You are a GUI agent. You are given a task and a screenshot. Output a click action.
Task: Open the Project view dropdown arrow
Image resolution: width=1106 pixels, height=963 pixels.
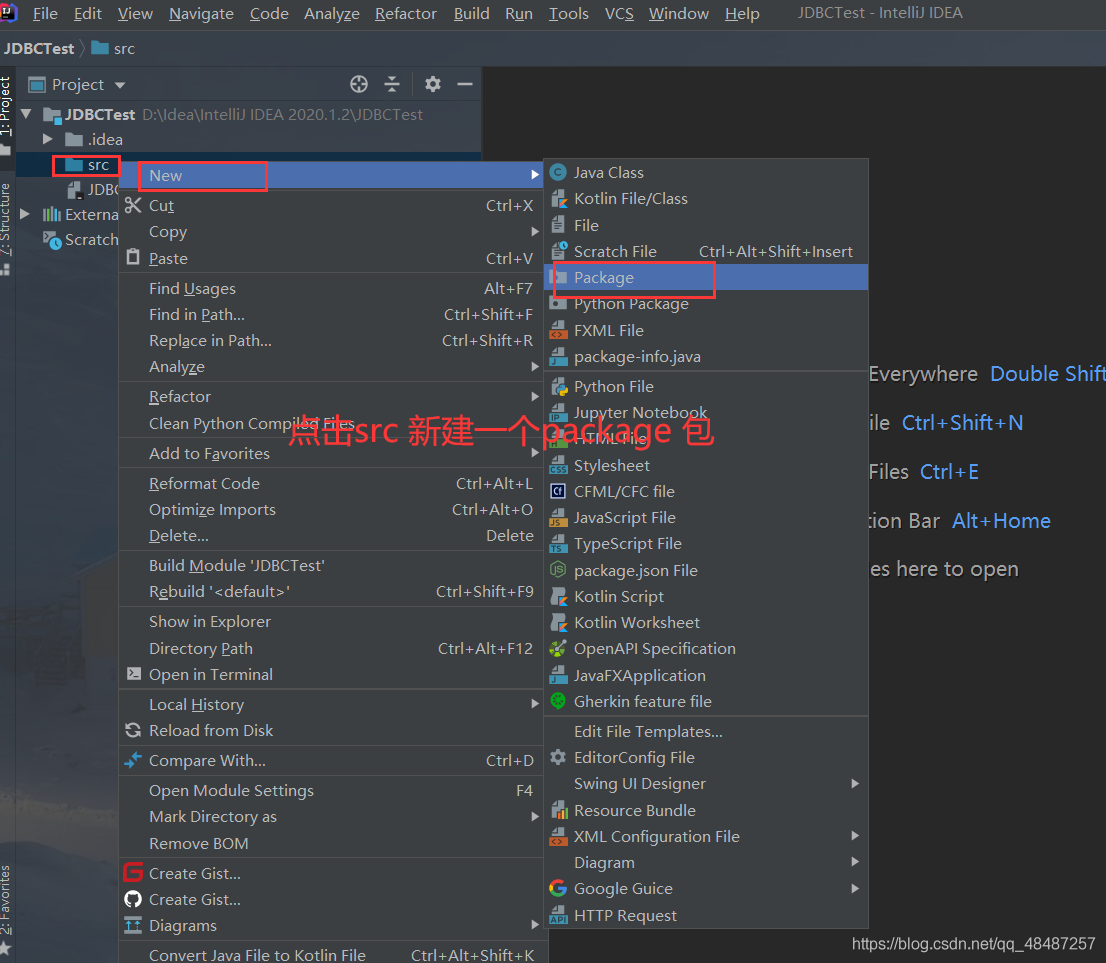coord(120,85)
